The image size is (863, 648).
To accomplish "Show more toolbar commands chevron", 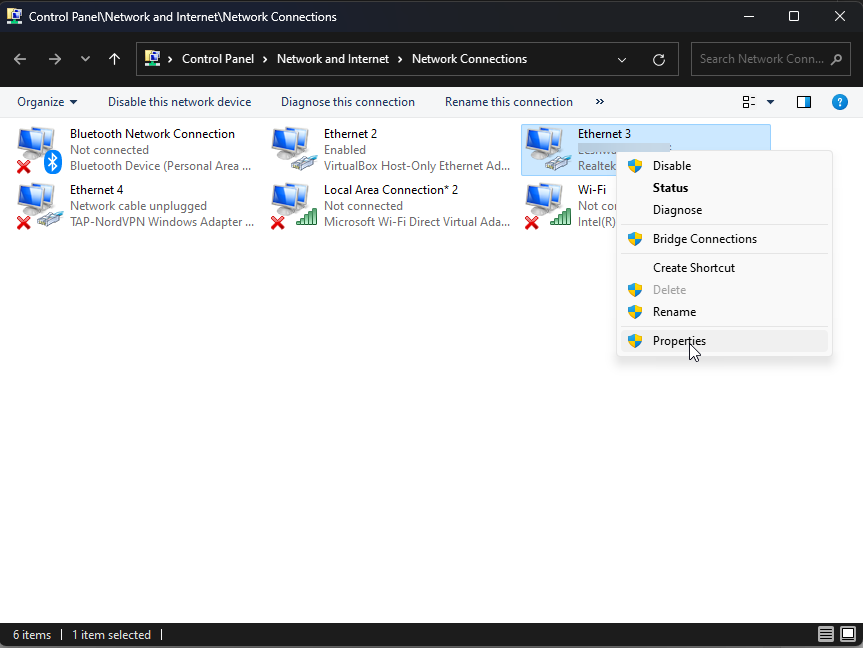I will (600, 101).
